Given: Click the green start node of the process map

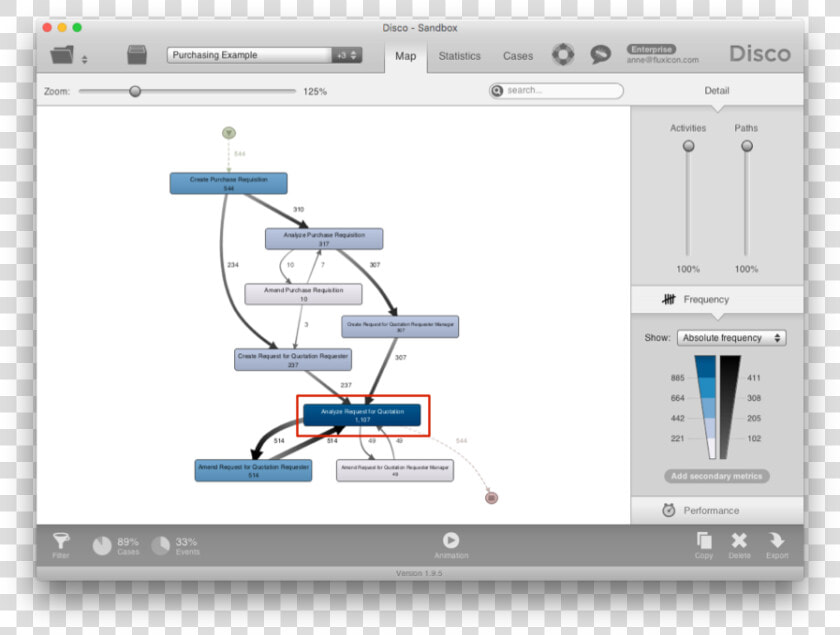Looking at the screenshot, I should click(229, 133).
